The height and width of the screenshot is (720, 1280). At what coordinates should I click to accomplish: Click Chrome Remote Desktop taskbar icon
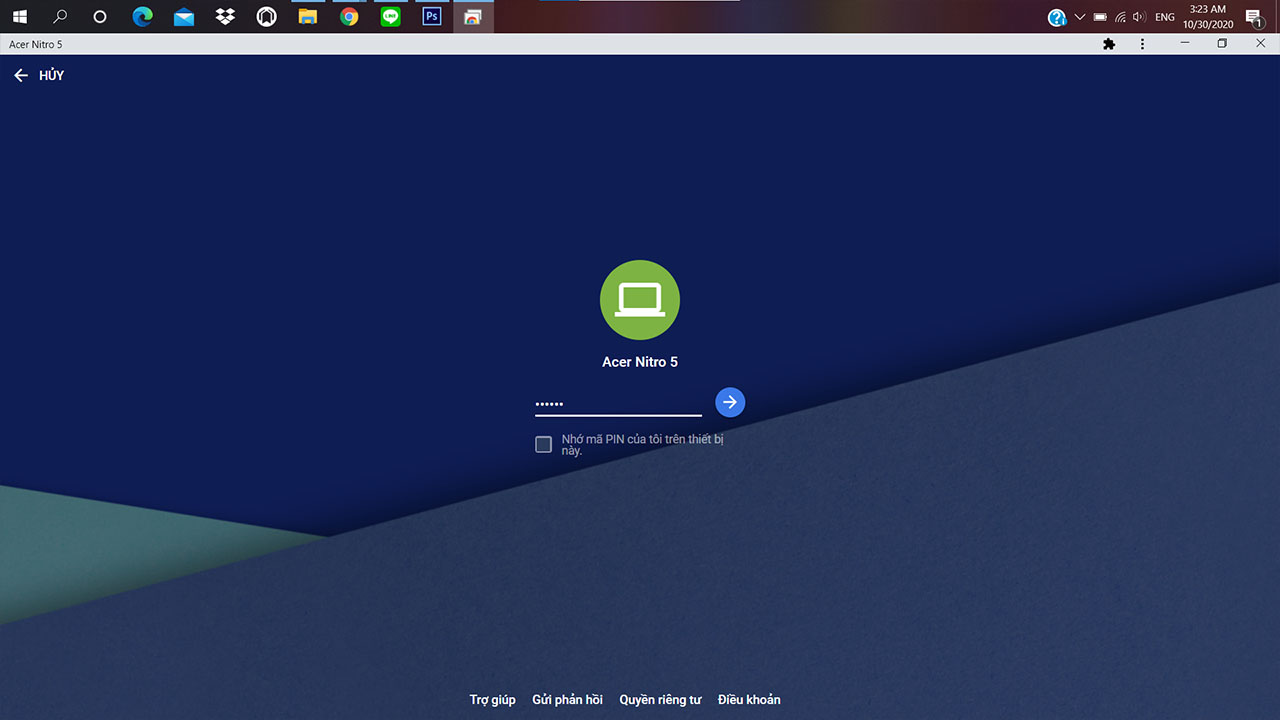(473, 17)
